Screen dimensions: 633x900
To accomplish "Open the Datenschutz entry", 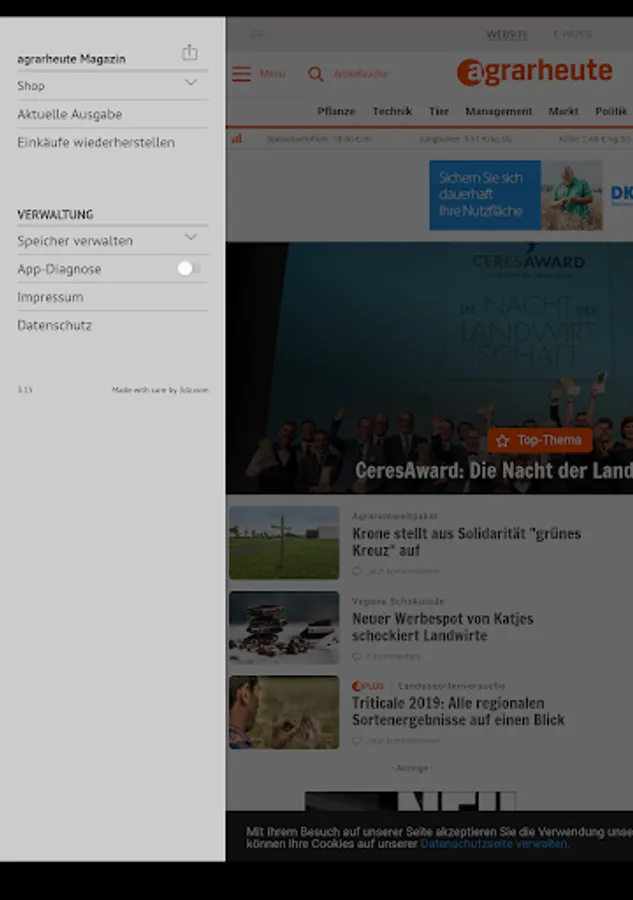I will point(55,325).
